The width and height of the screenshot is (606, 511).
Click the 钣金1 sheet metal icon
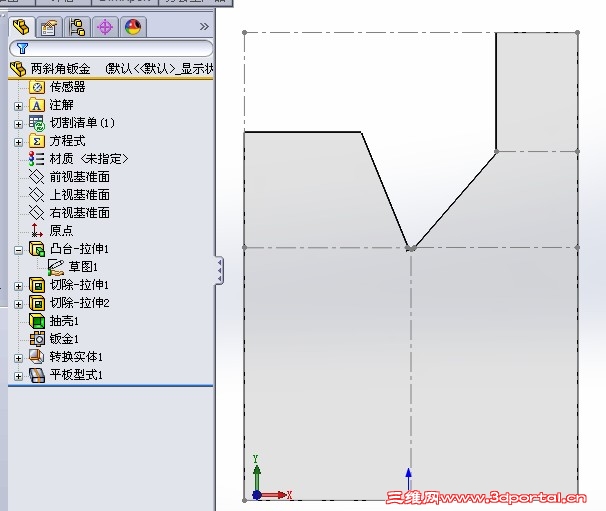tap(37, 339)
